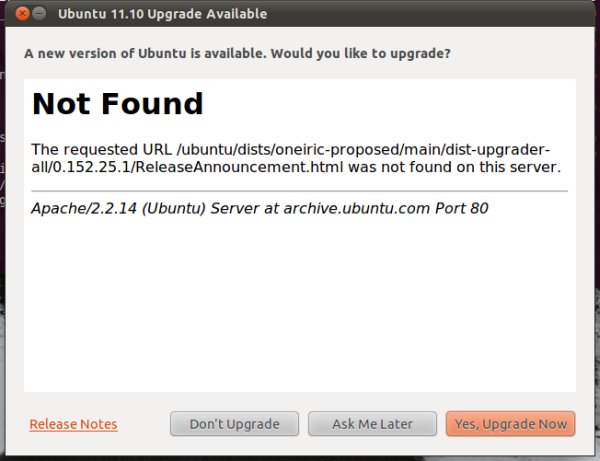Viewport: 600px width, 461px height.
Task: Click the Apache server signature line
Action: tap(259, 209)
